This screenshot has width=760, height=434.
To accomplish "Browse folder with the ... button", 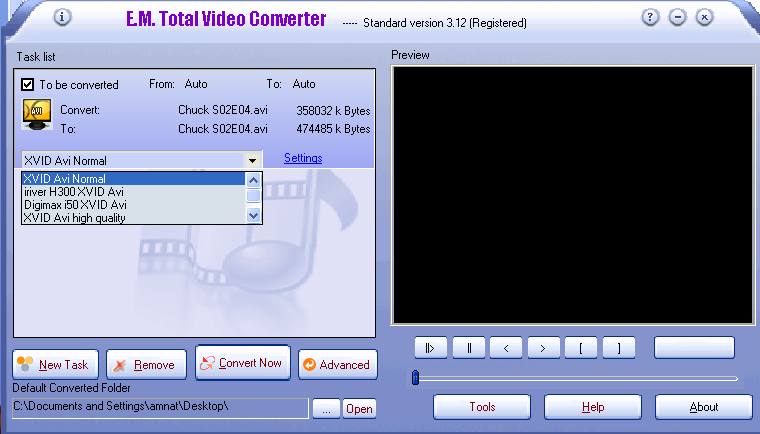I will 326,409.
